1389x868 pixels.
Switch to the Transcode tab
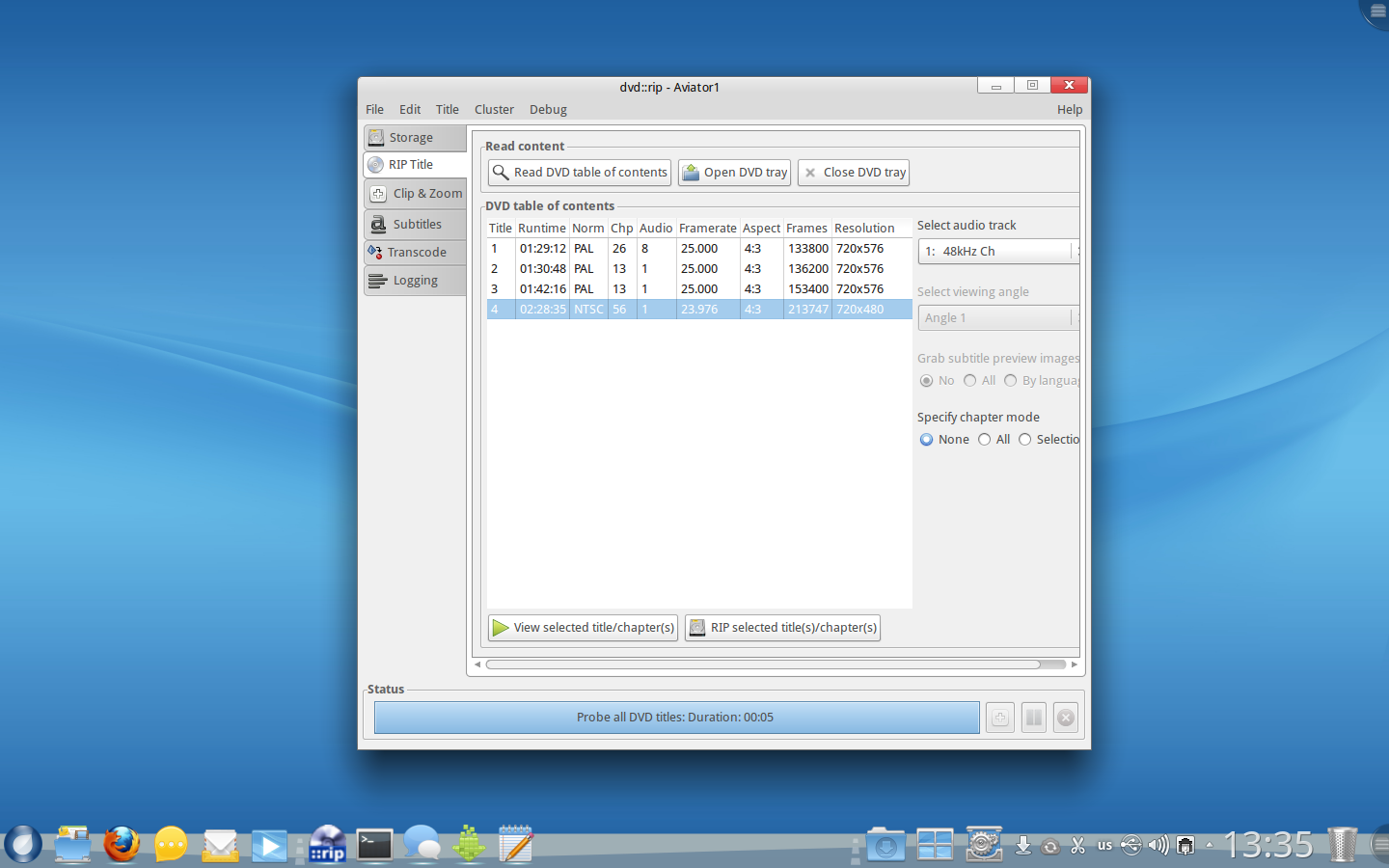pyautogui.click(x=416, y=253)
